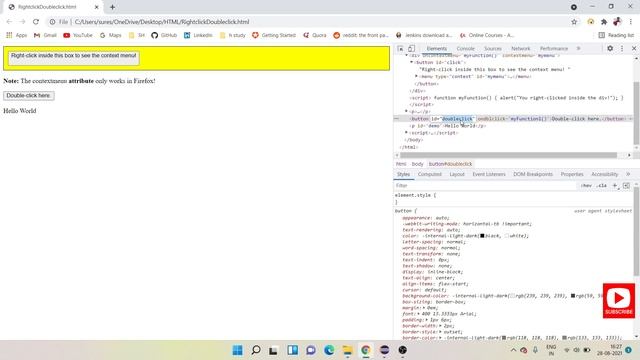
Task: Collapse the button id="click" node
Action: (x=411, y=62)
